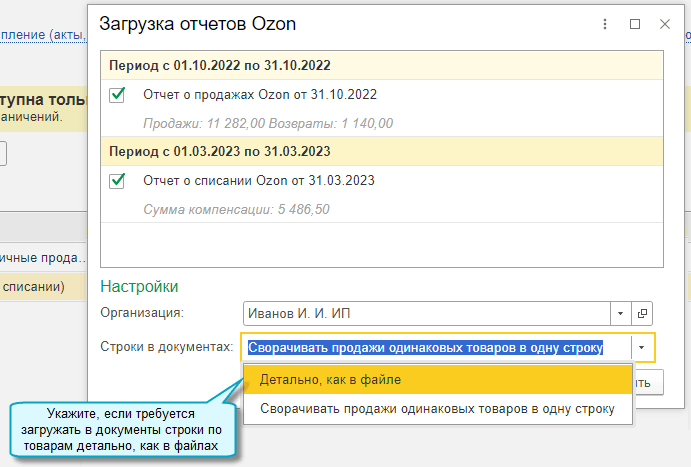The image size is (691, 467).
Task: Click the dialog title Загрузка отчетов Ozon
Action: click(x=197, y=24)
